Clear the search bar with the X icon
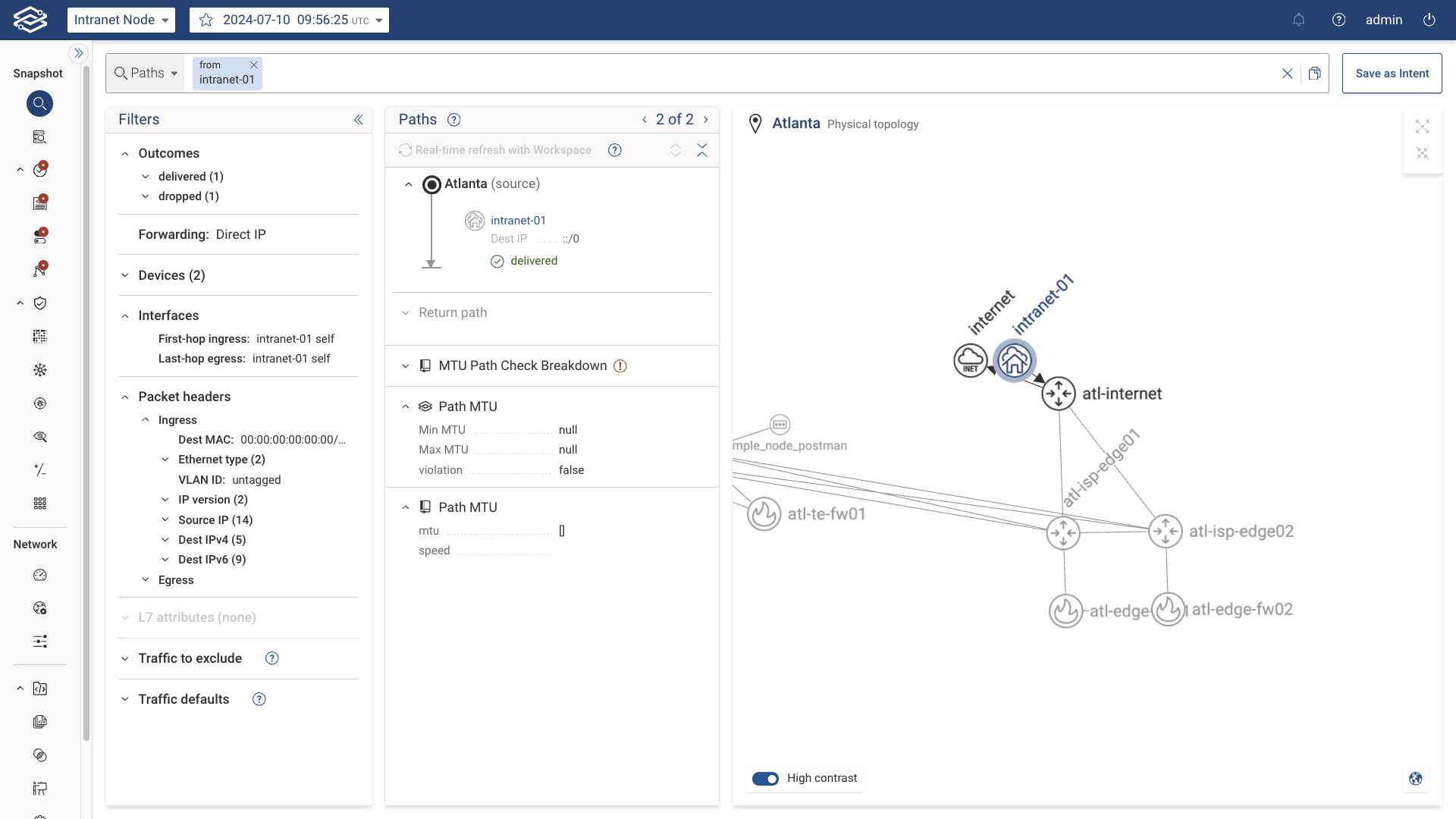Viewport: 1456px width, 819px height. click(x=1287, y=73)
